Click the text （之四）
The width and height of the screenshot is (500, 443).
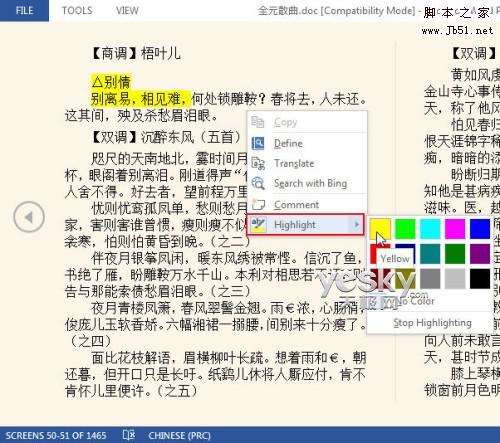(91, 341)
